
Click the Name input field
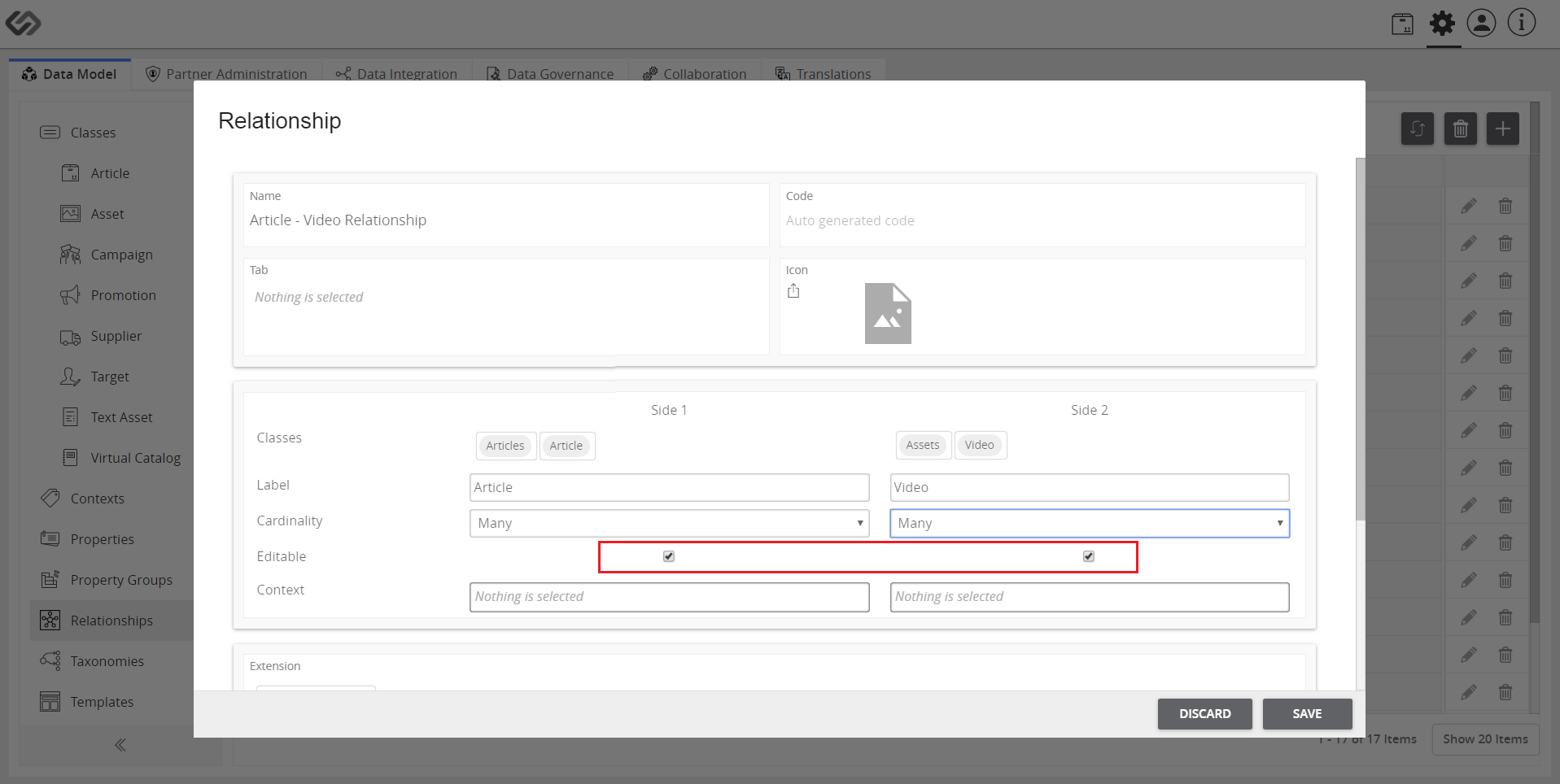pos(506,220)
